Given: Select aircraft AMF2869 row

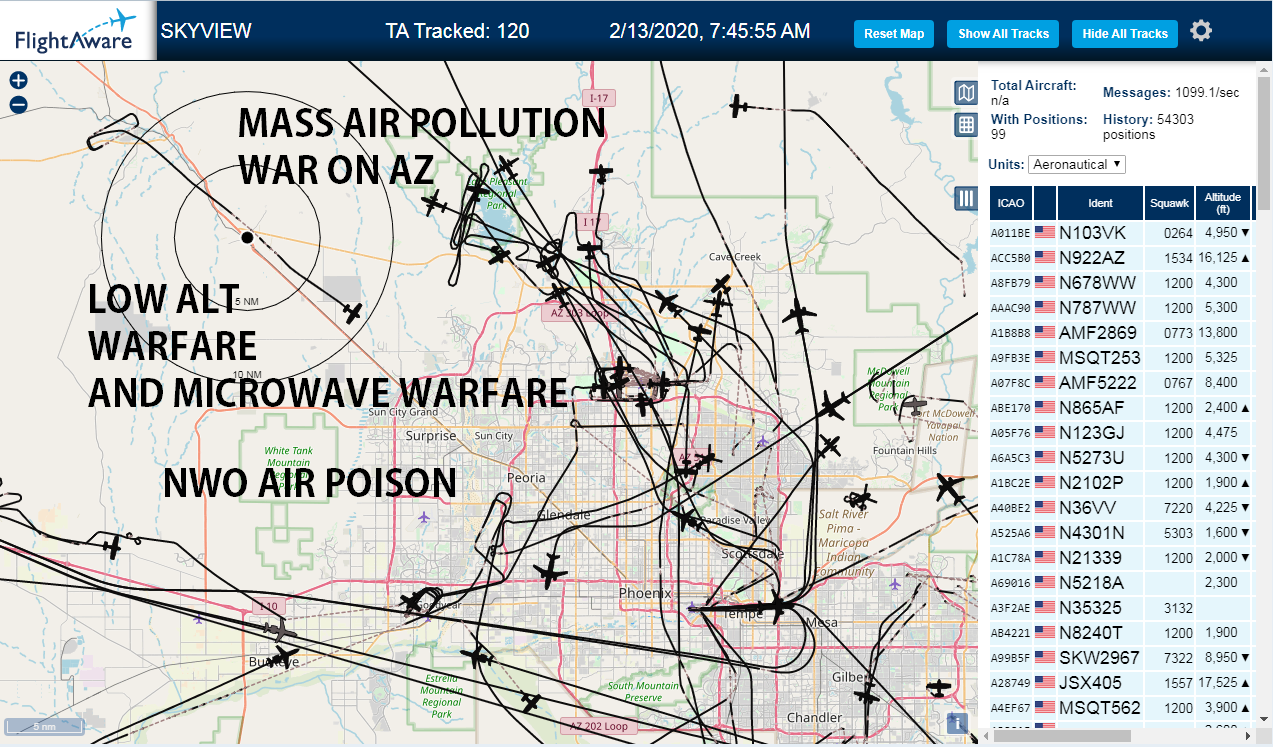Looking at the screenshot, I should click(1121, 332).
